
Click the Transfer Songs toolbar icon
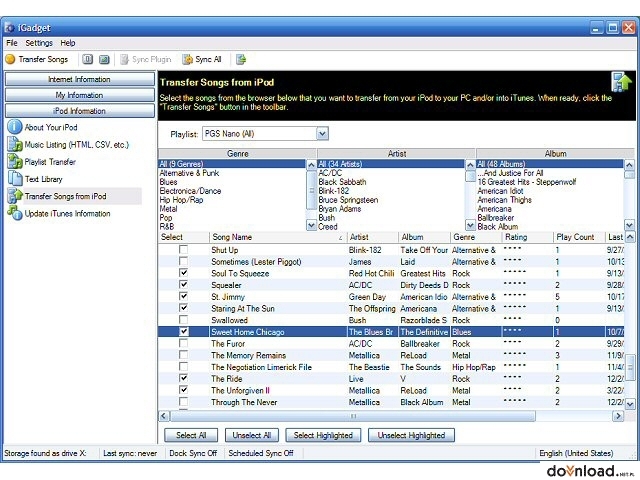pos(10,60)
